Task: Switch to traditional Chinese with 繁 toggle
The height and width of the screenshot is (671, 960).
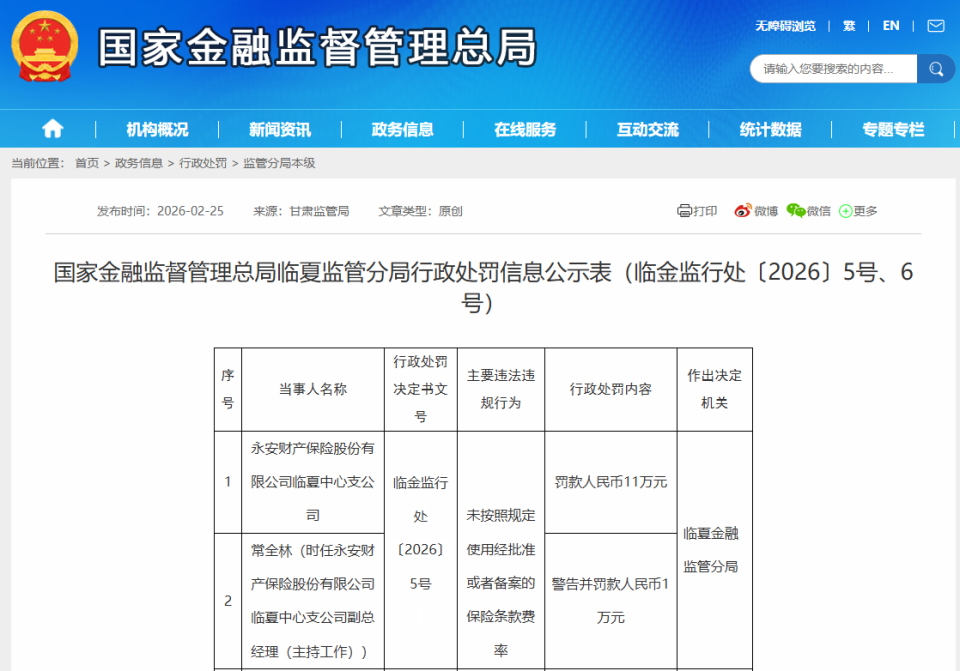Action: [x=848, y=25]
